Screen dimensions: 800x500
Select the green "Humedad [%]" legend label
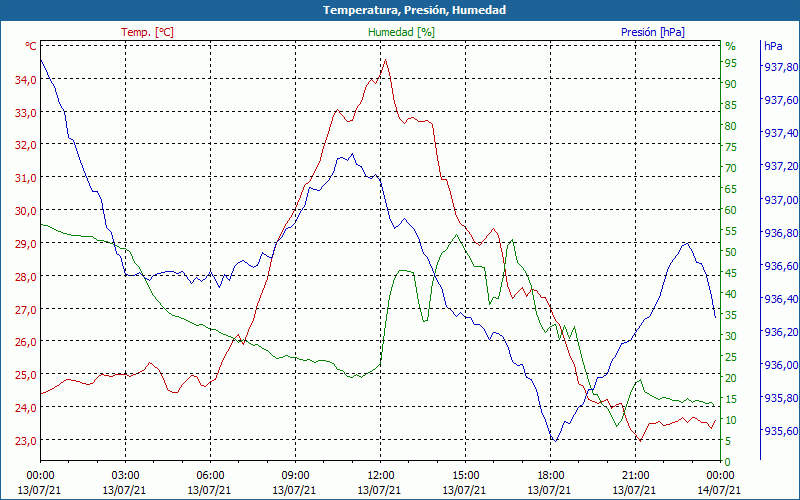pos(401,32)
